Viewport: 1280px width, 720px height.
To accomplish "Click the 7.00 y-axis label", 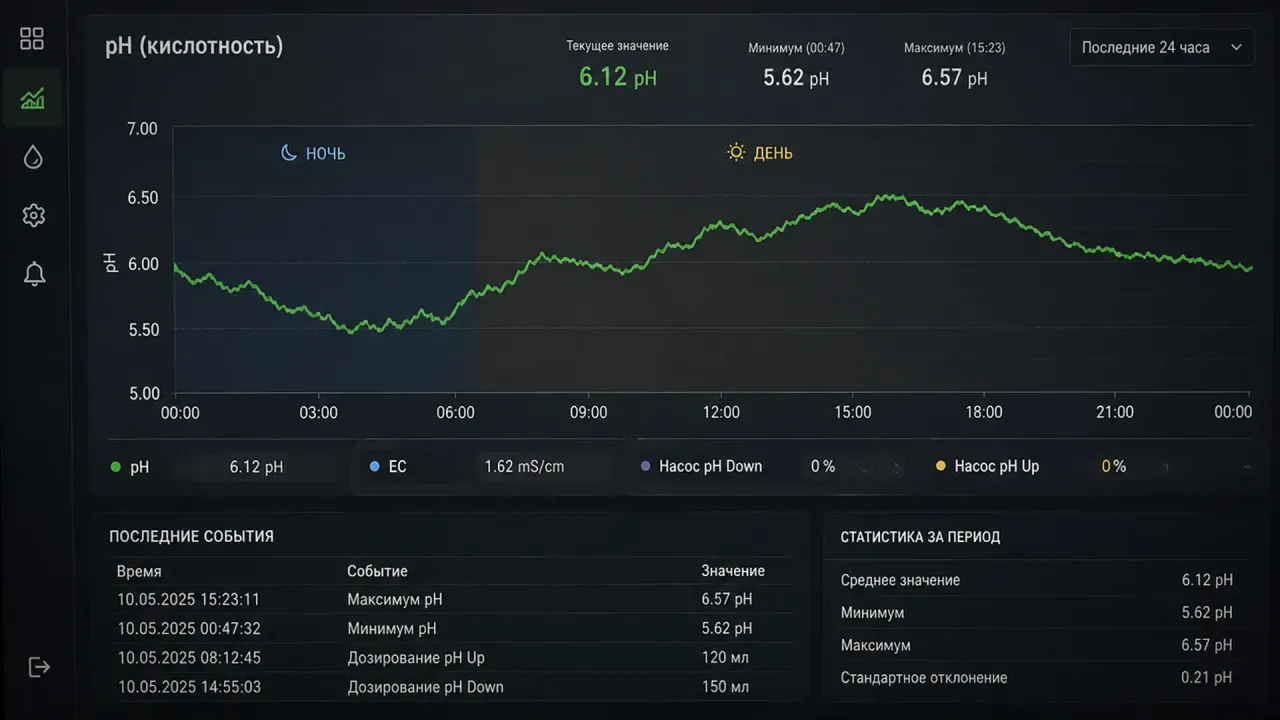I will tap(143, 128).
